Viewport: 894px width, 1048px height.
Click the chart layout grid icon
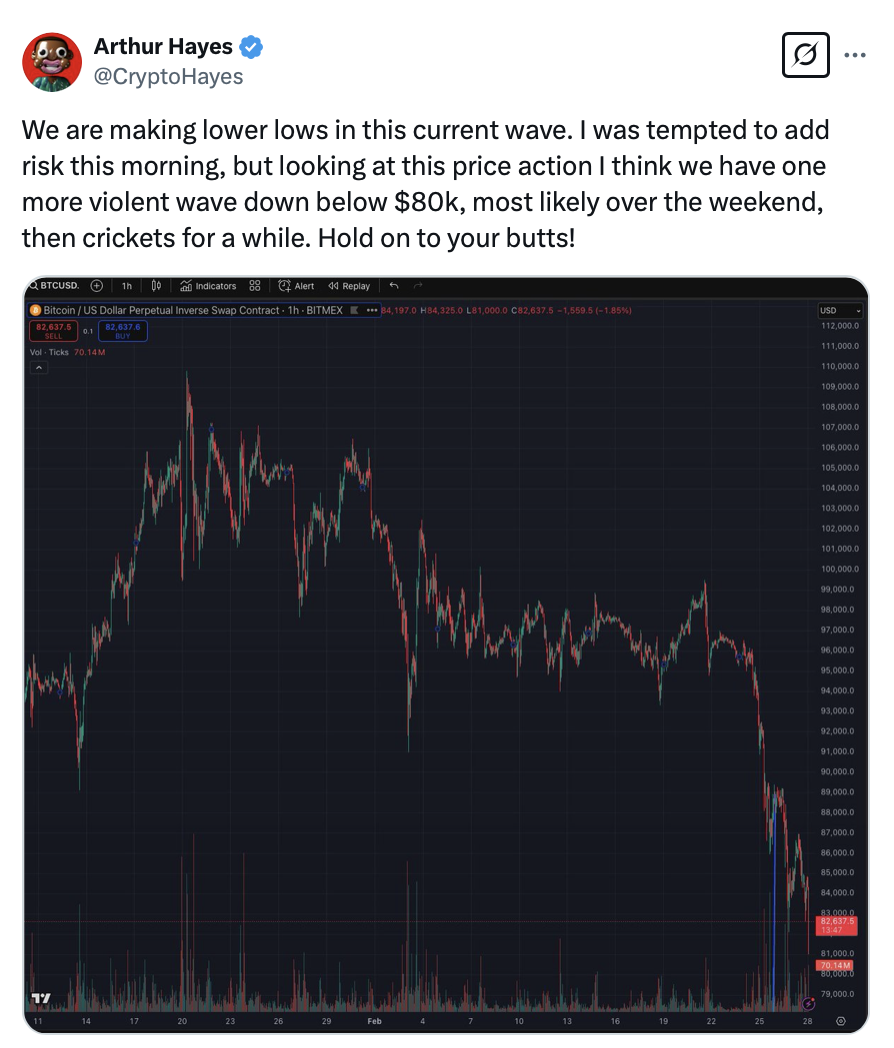[x=255, y=286]
